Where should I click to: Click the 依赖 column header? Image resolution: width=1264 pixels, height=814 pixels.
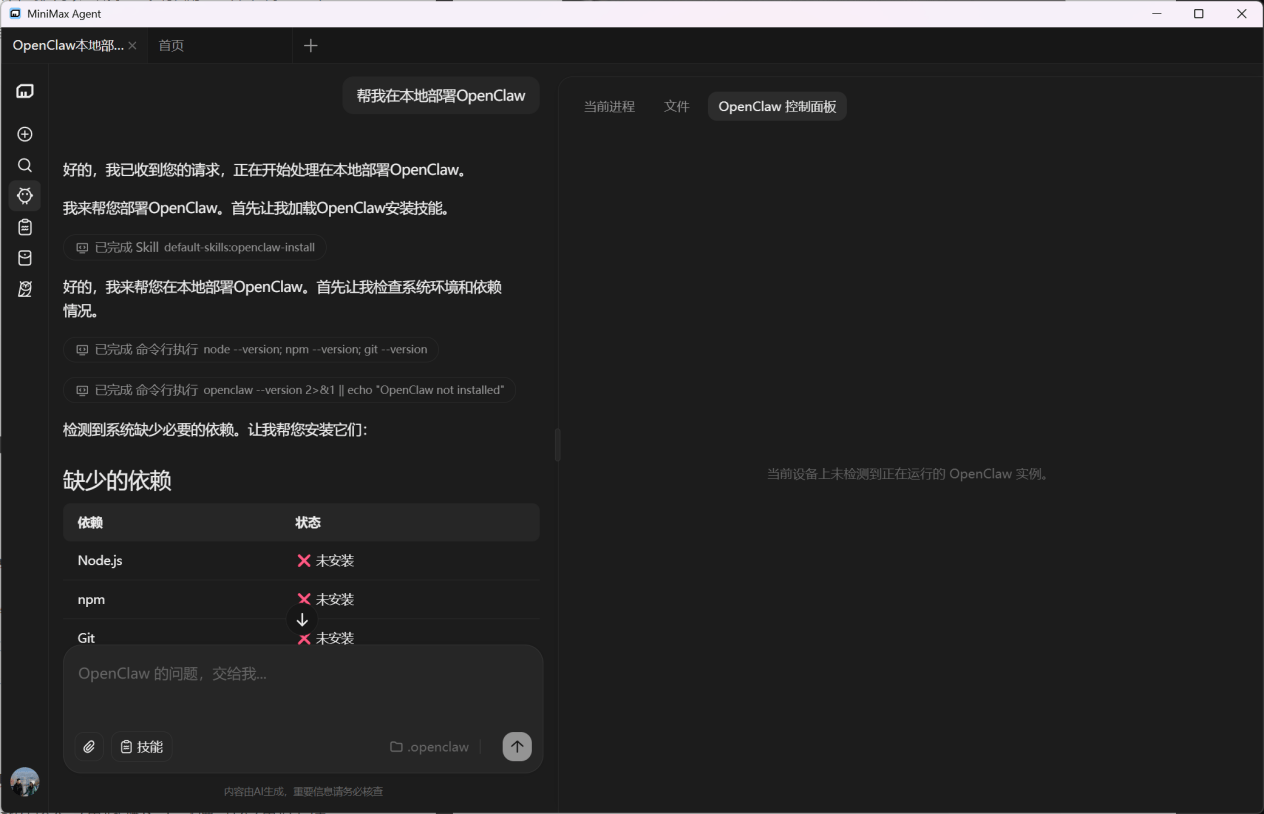click(x=90, y=522)
